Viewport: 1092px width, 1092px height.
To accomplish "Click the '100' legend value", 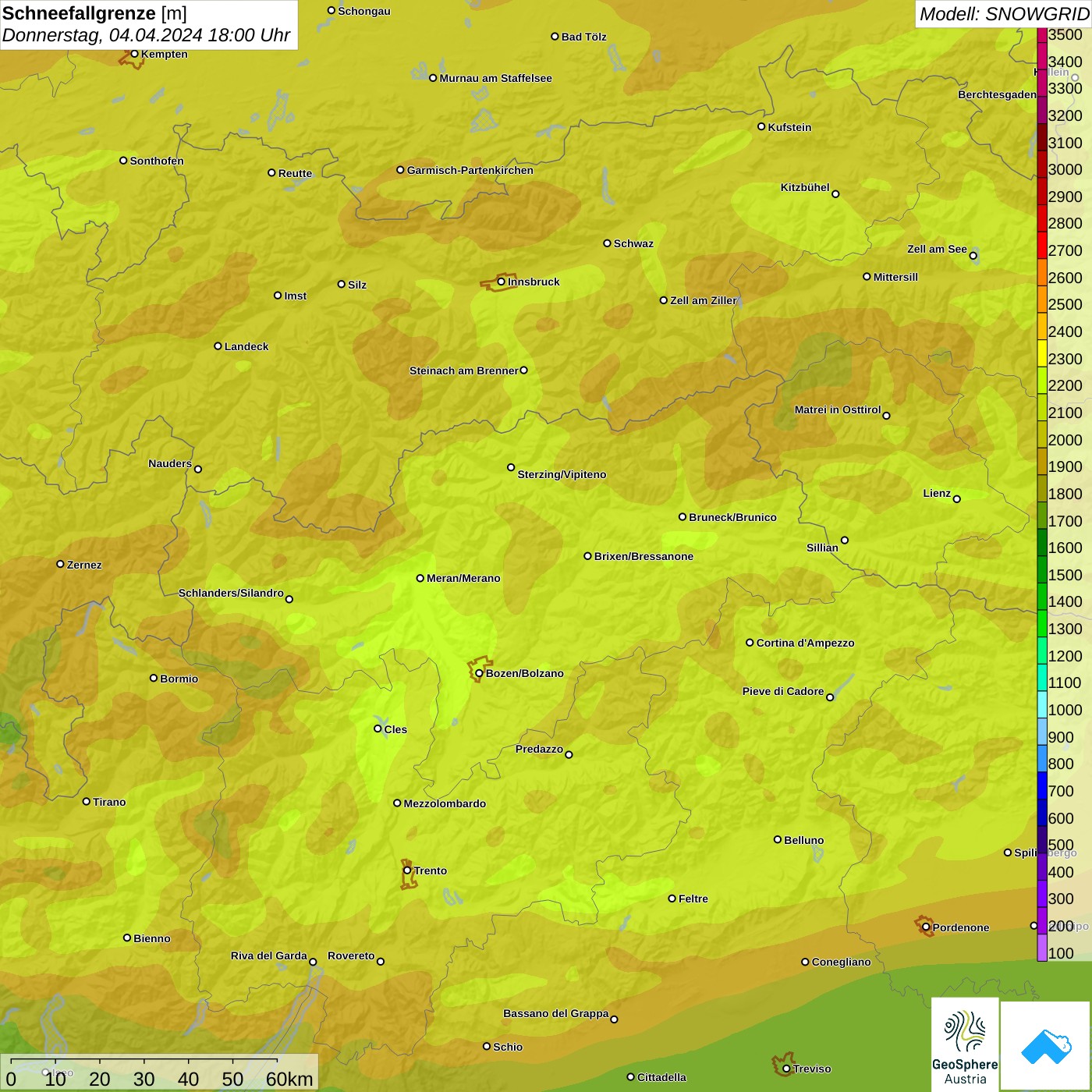I will 1061,953.
